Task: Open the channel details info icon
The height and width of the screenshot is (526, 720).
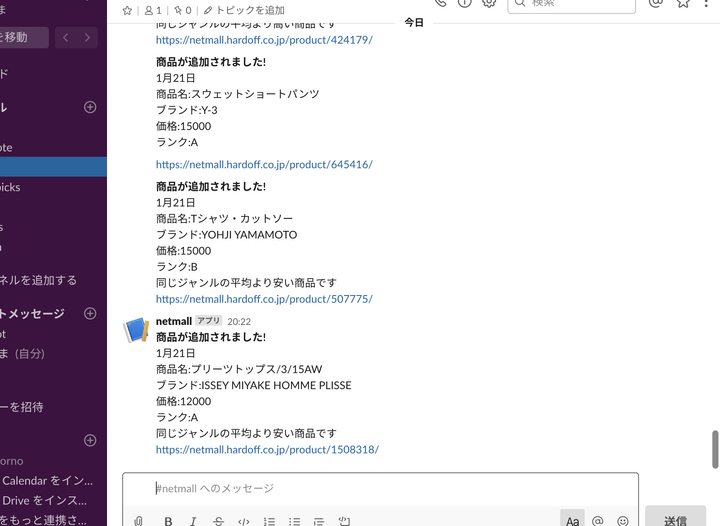Action: pos(465,3)
